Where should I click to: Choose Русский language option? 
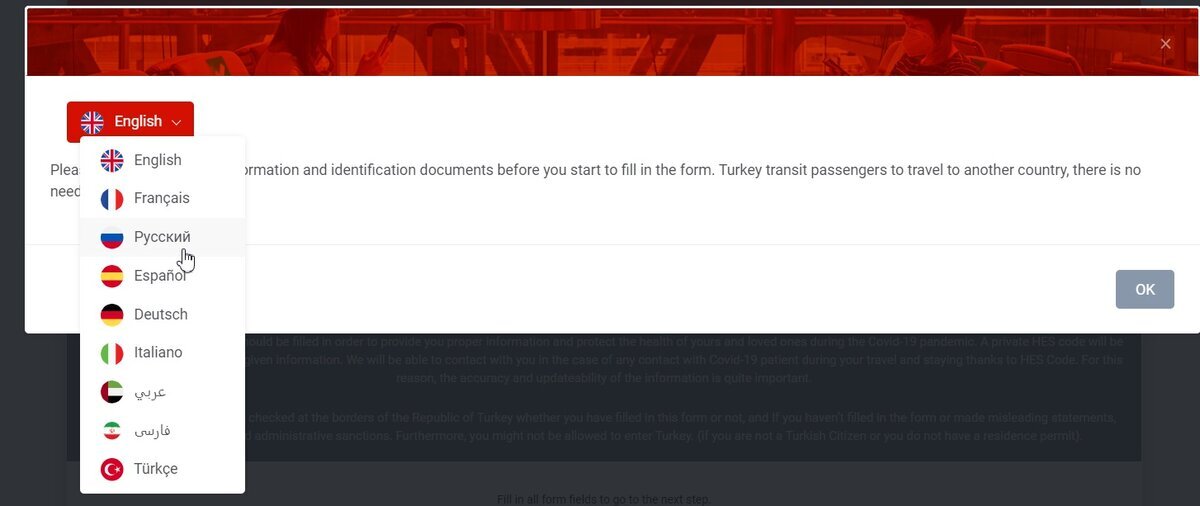(x=162, y=237)
